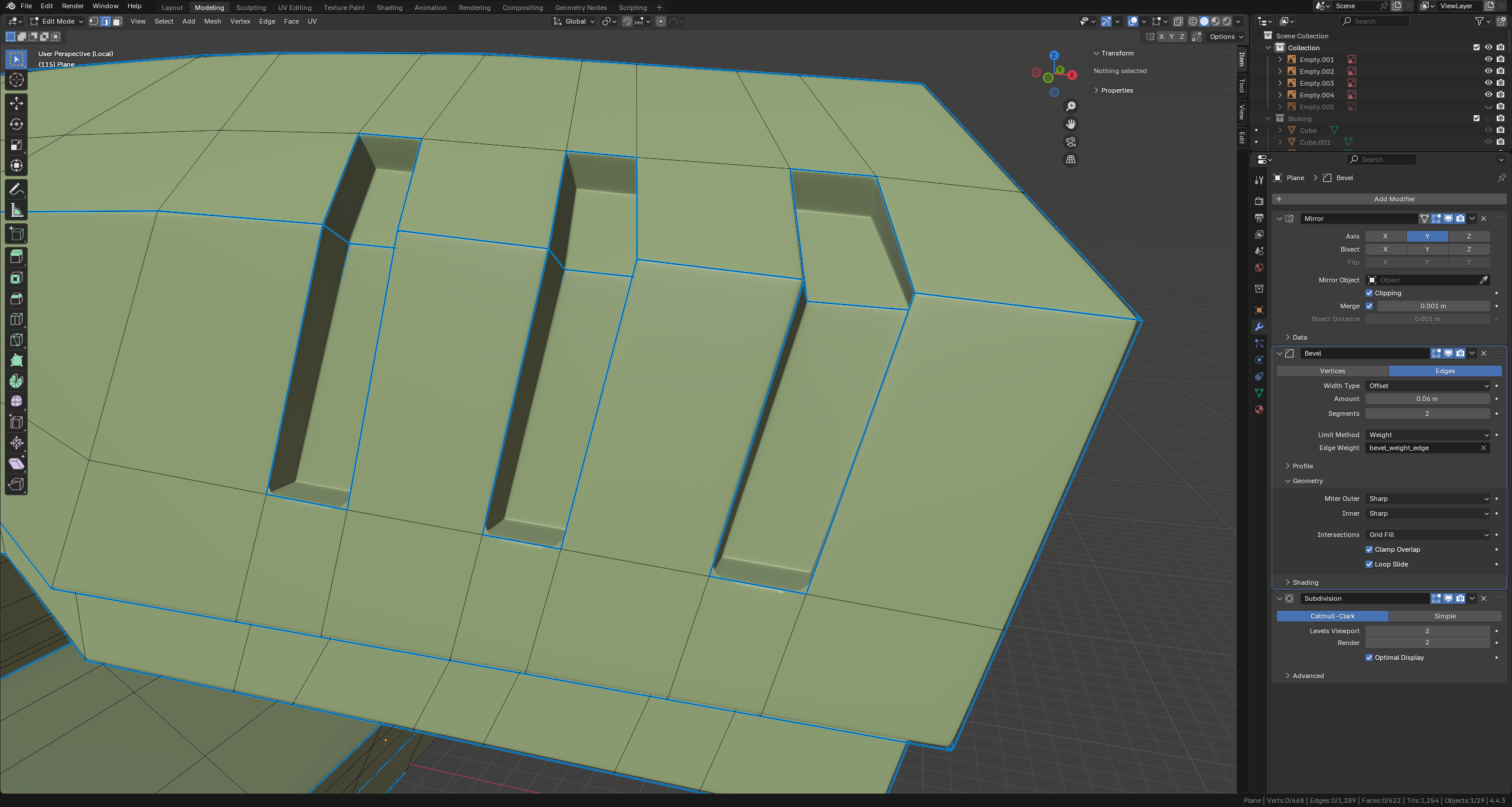Click the zoom viewport magnifier icon

(1070, 106)
